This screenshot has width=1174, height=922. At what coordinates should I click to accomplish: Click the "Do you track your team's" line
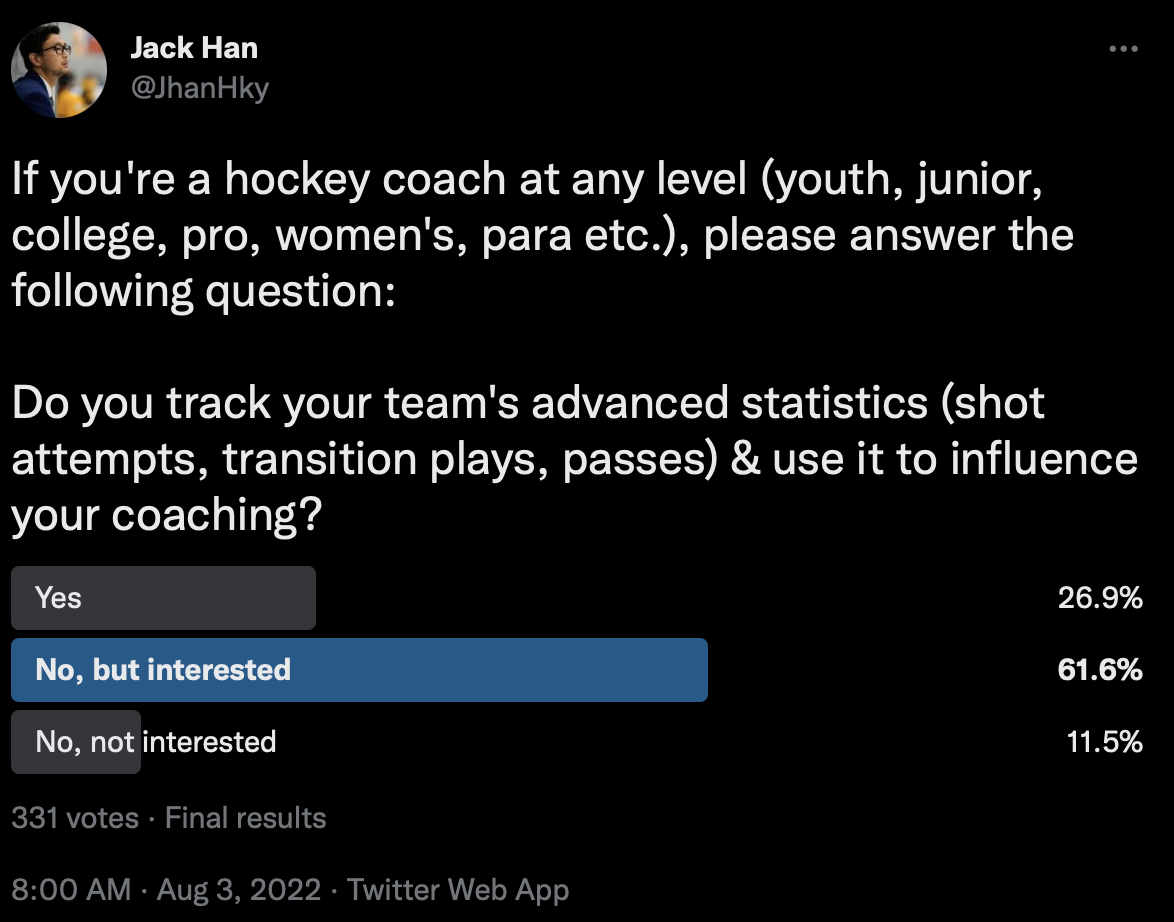pos(527,403)
